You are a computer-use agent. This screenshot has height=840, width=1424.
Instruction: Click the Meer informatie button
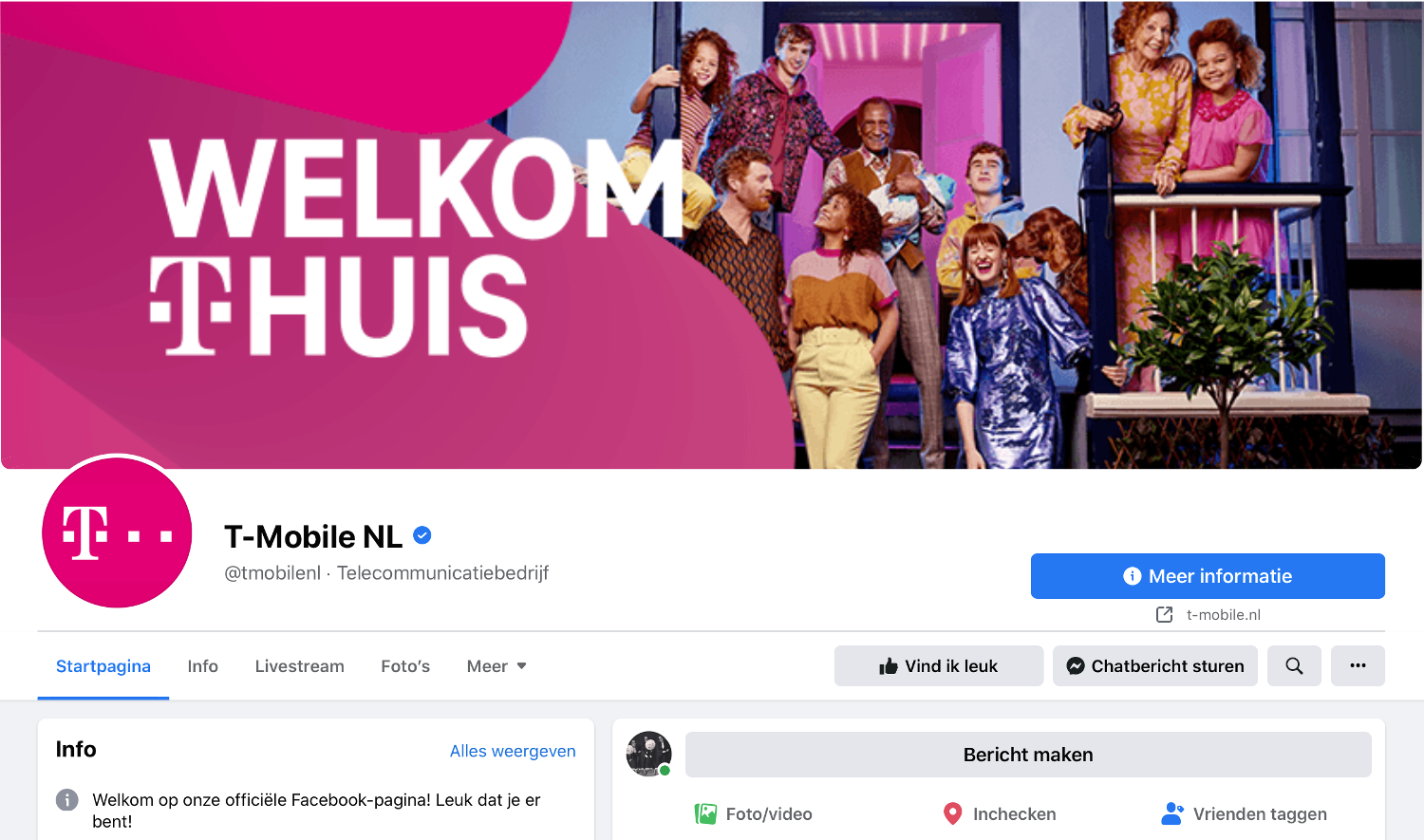coord(1208,576)
